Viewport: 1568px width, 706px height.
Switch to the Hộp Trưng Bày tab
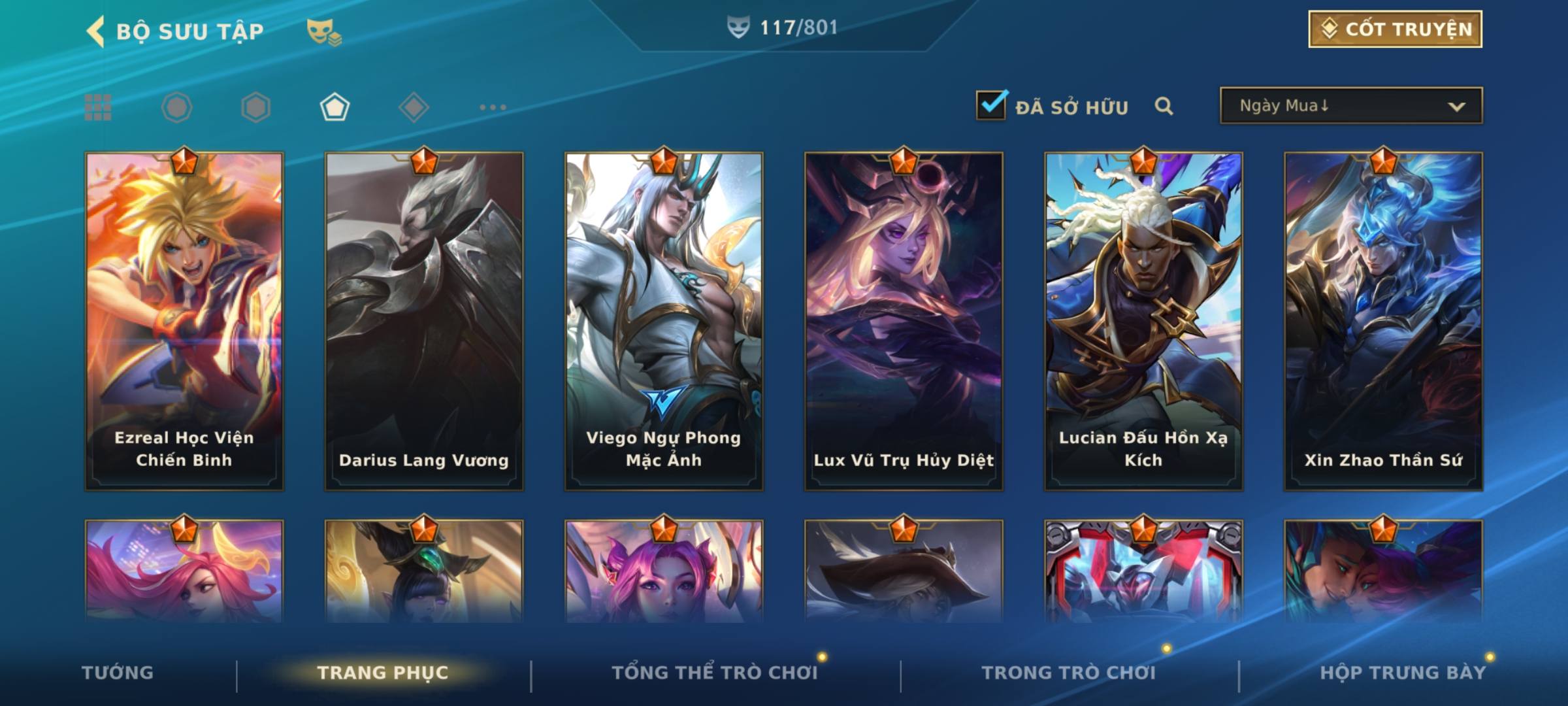click(x=1403, y=673)
